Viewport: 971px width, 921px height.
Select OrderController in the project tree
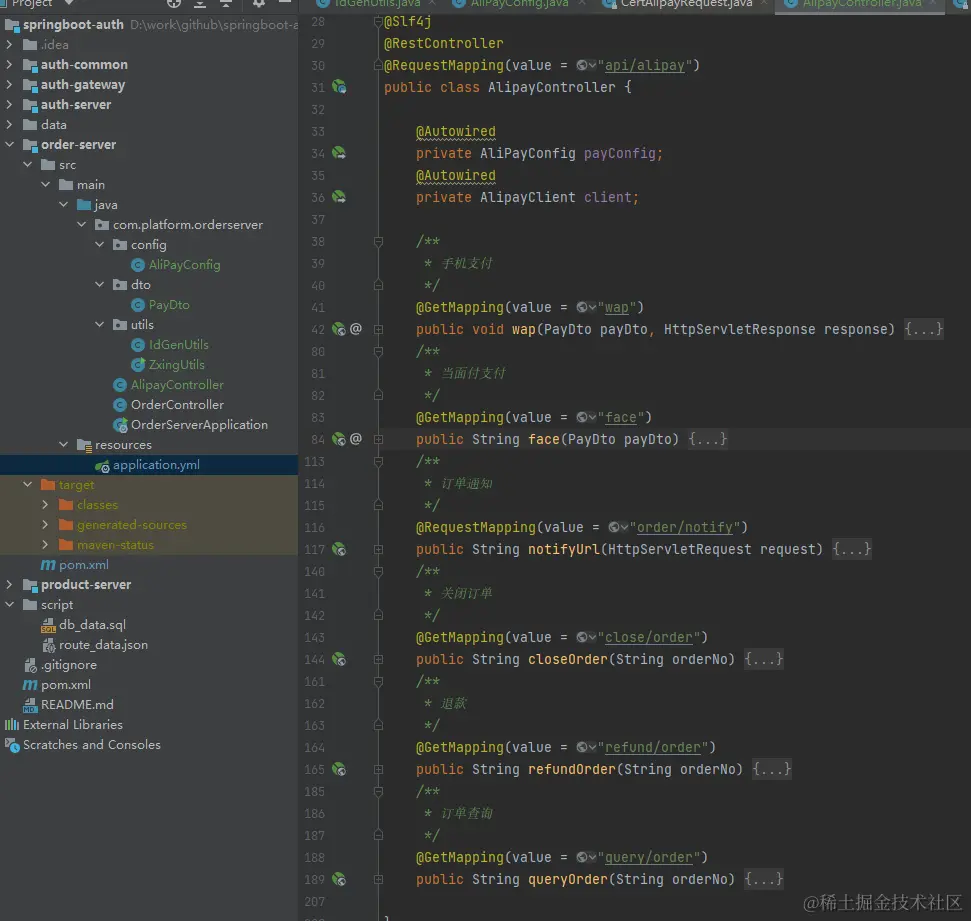[177, 404]
